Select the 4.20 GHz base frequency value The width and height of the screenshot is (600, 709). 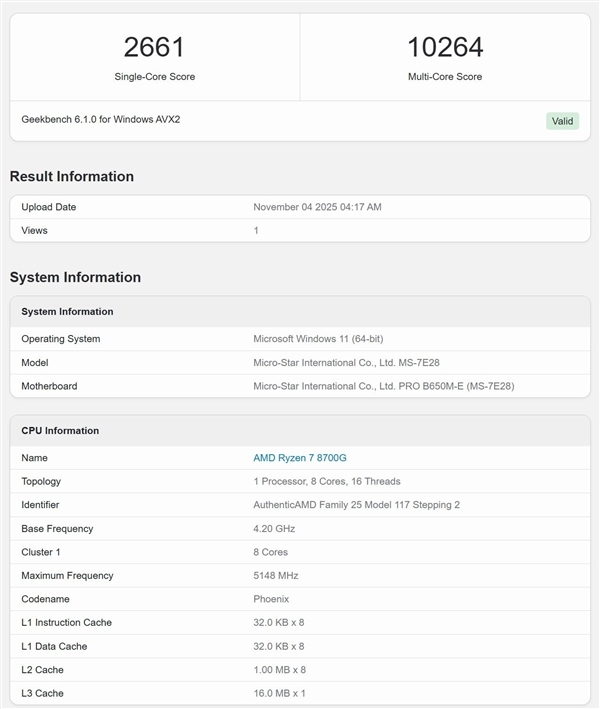274,528
